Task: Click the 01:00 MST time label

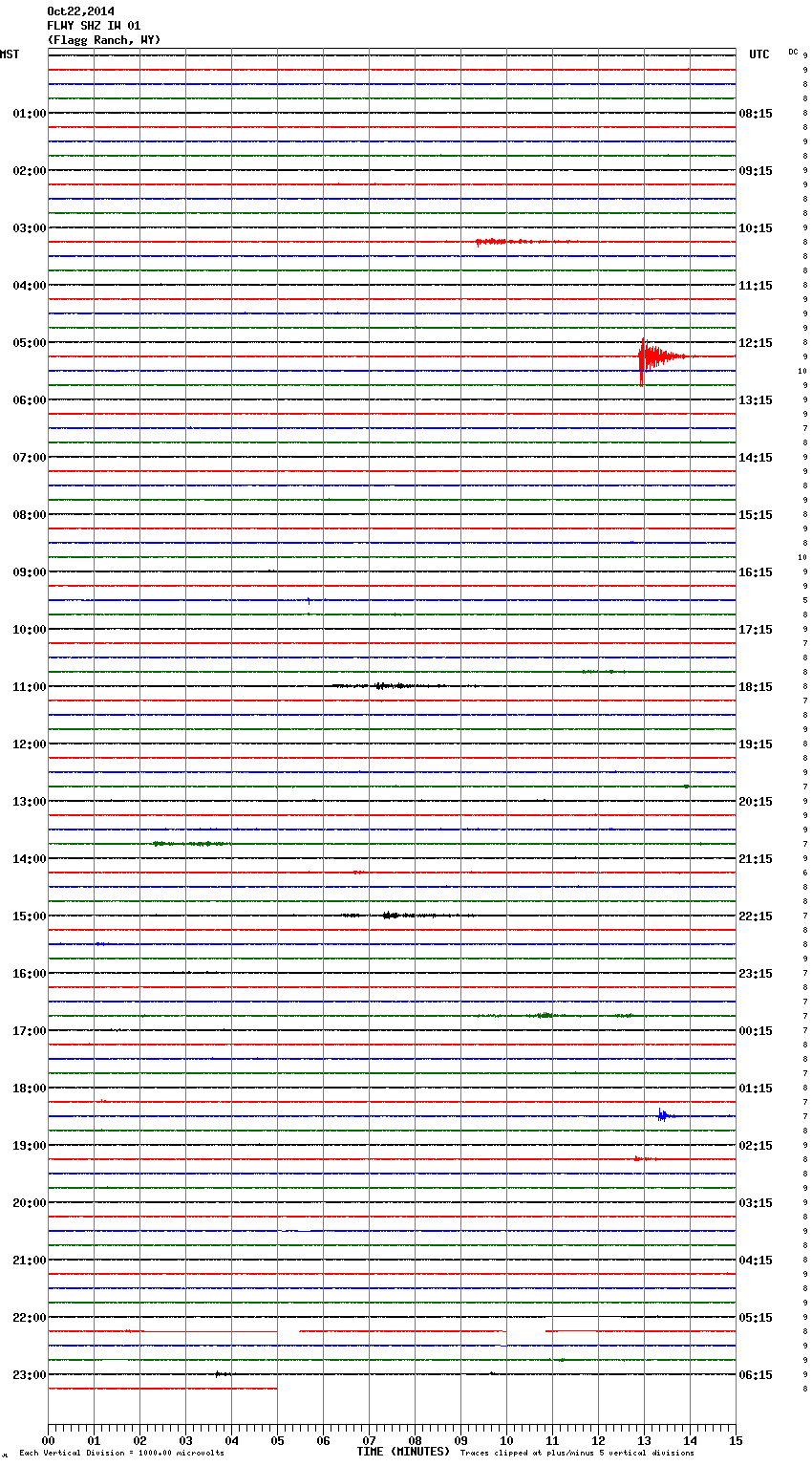Action: point(30,114)
